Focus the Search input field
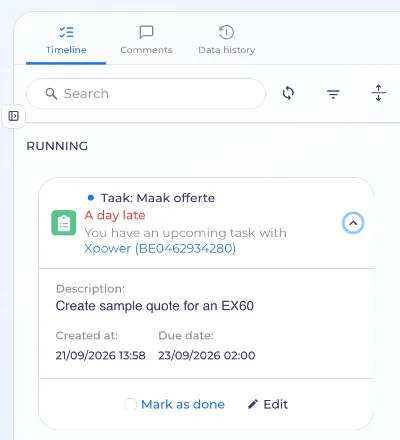The image size is (400, 440). pyautogui.click(x=146, y=94)
